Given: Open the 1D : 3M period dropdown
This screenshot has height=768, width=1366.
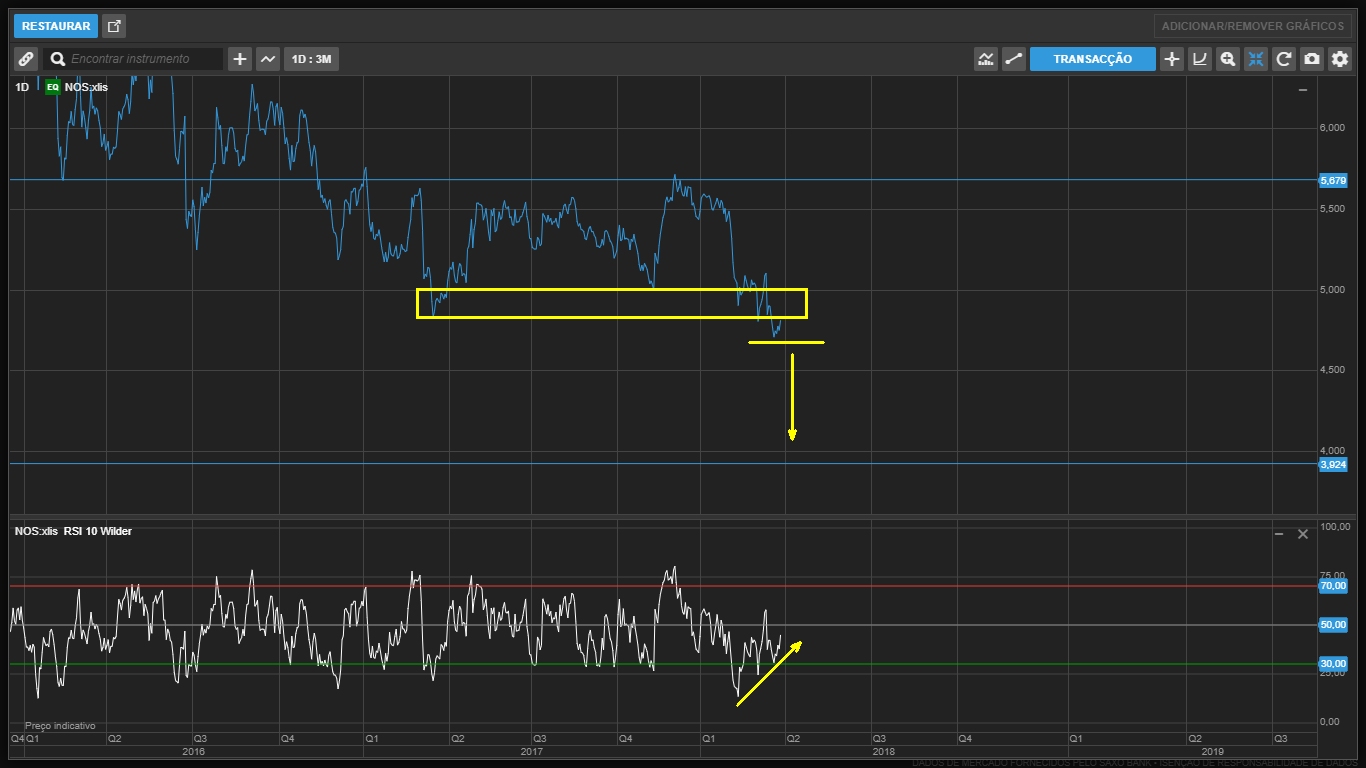Looking at the screenshot, I should pos(311,59).
